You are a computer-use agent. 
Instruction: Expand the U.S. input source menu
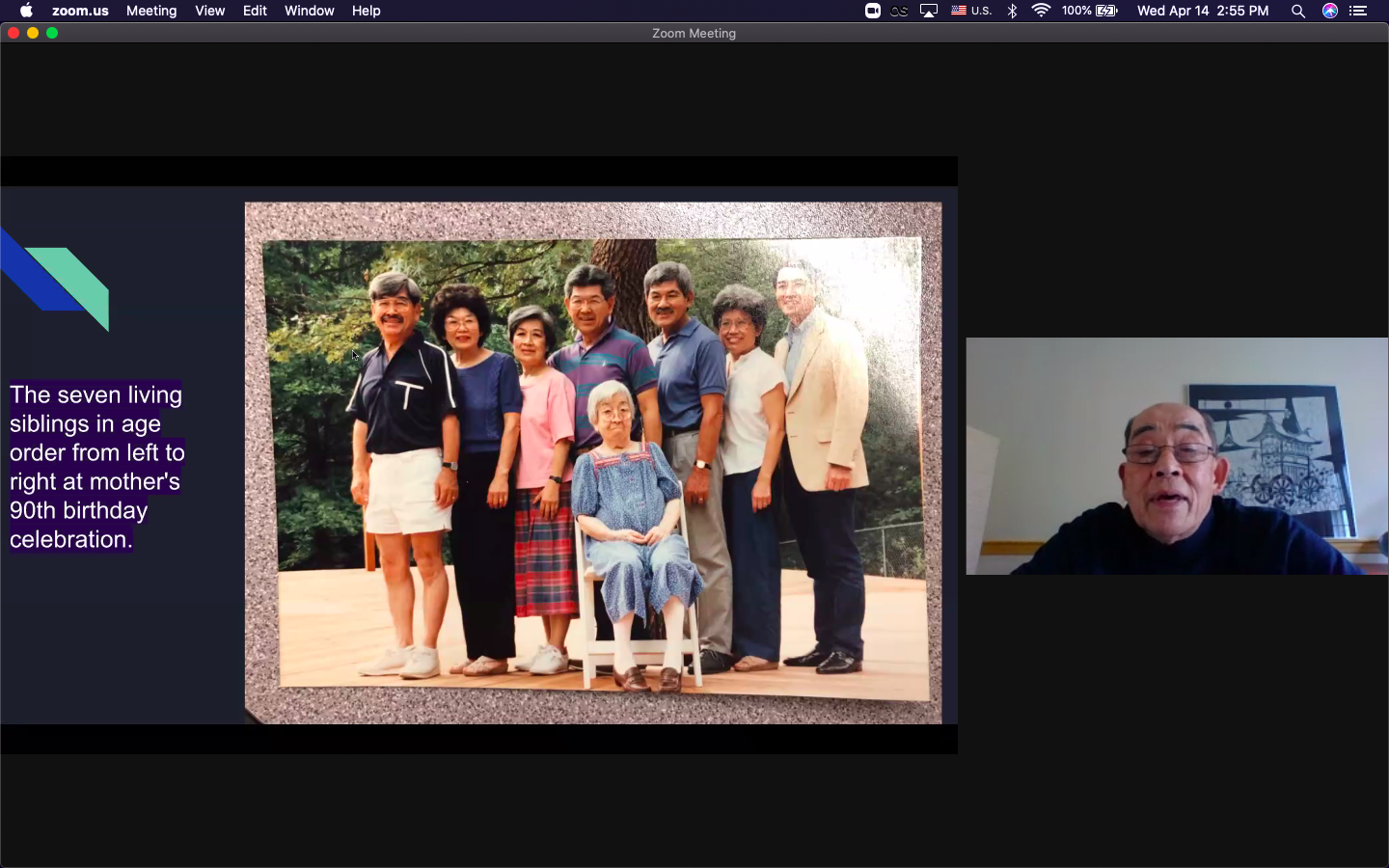[x=971, y=11]
